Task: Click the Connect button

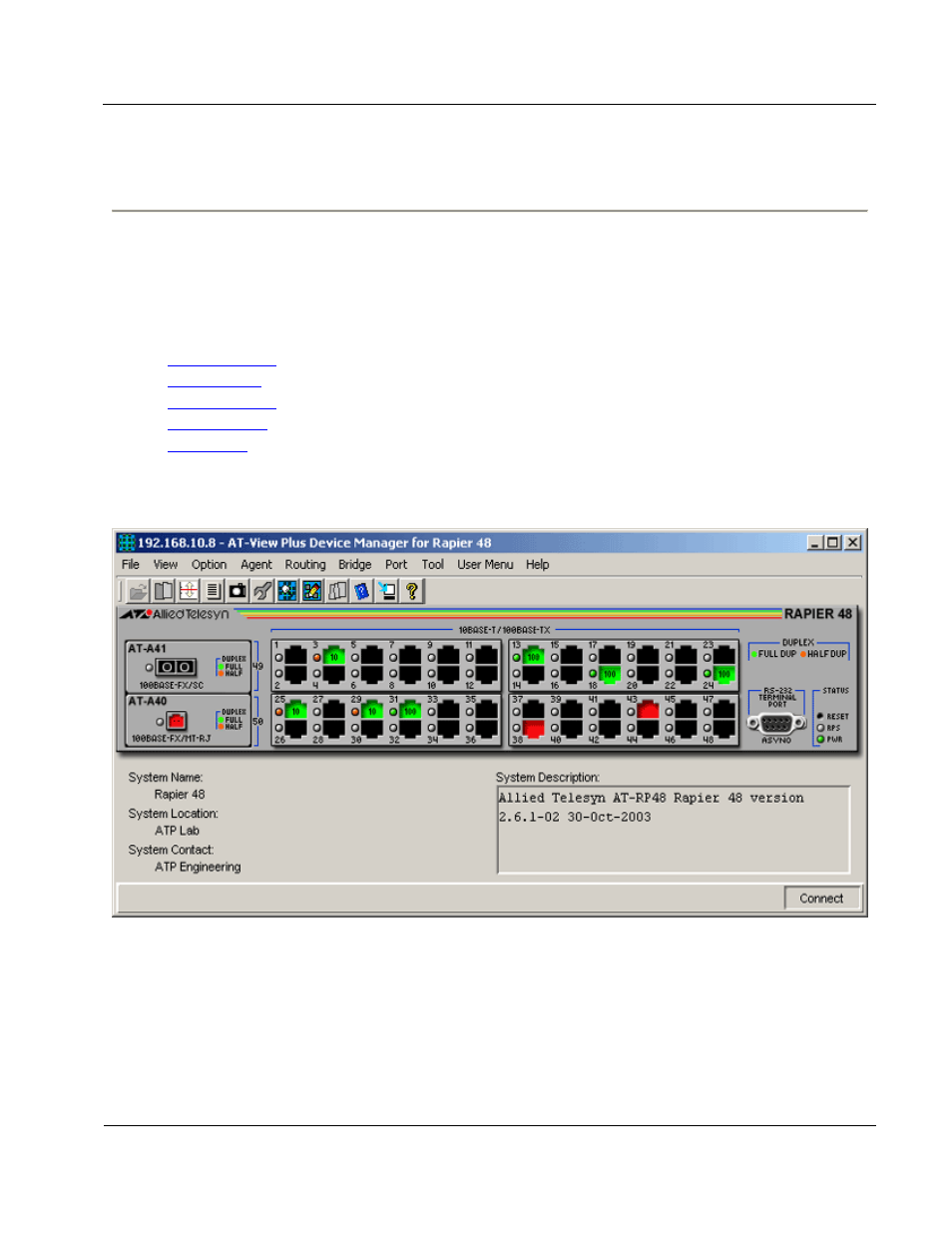Action: pyautogui.click(x=822, y=899)
